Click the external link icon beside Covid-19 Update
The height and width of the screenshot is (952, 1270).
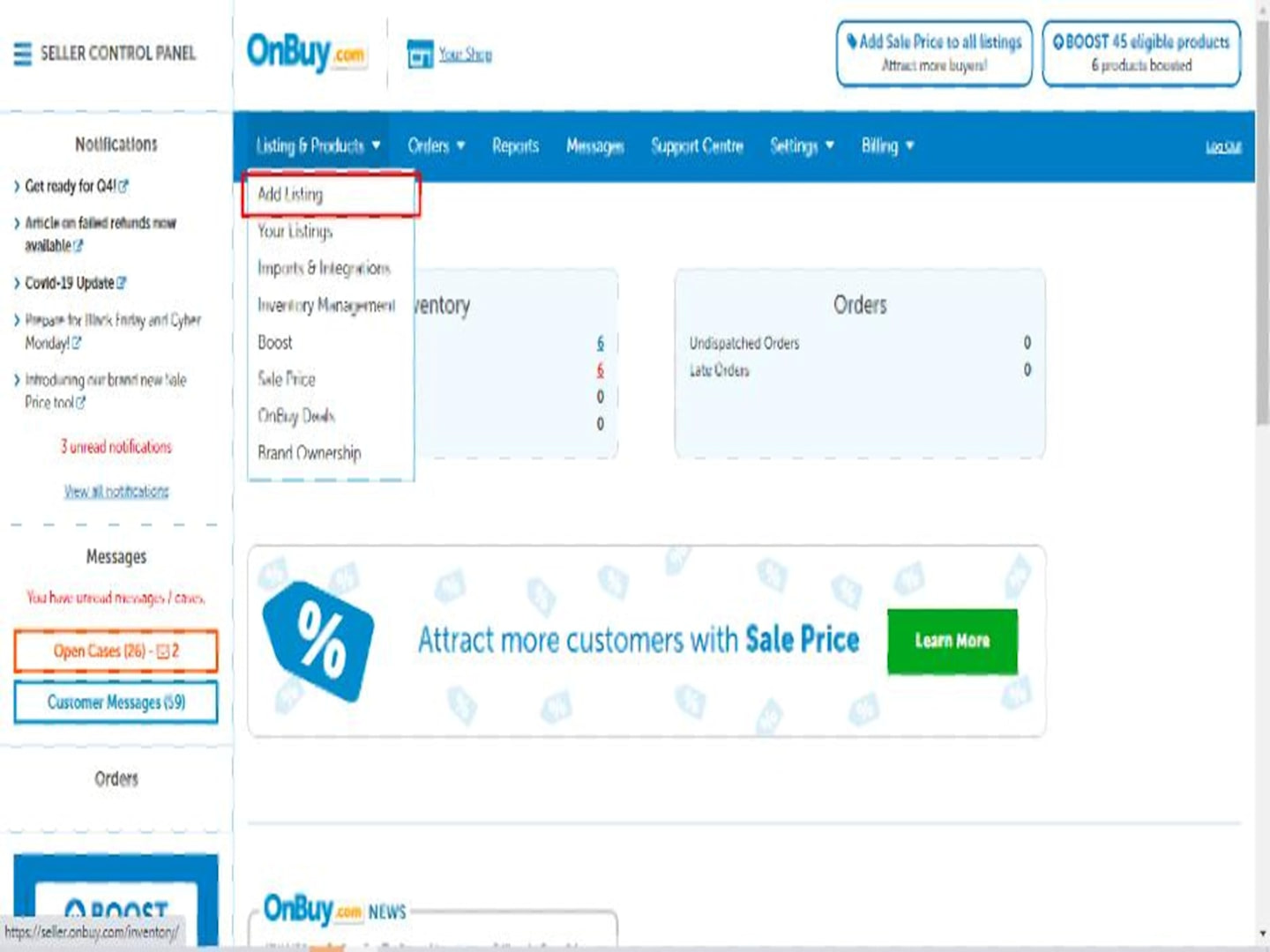coord(122,283)
